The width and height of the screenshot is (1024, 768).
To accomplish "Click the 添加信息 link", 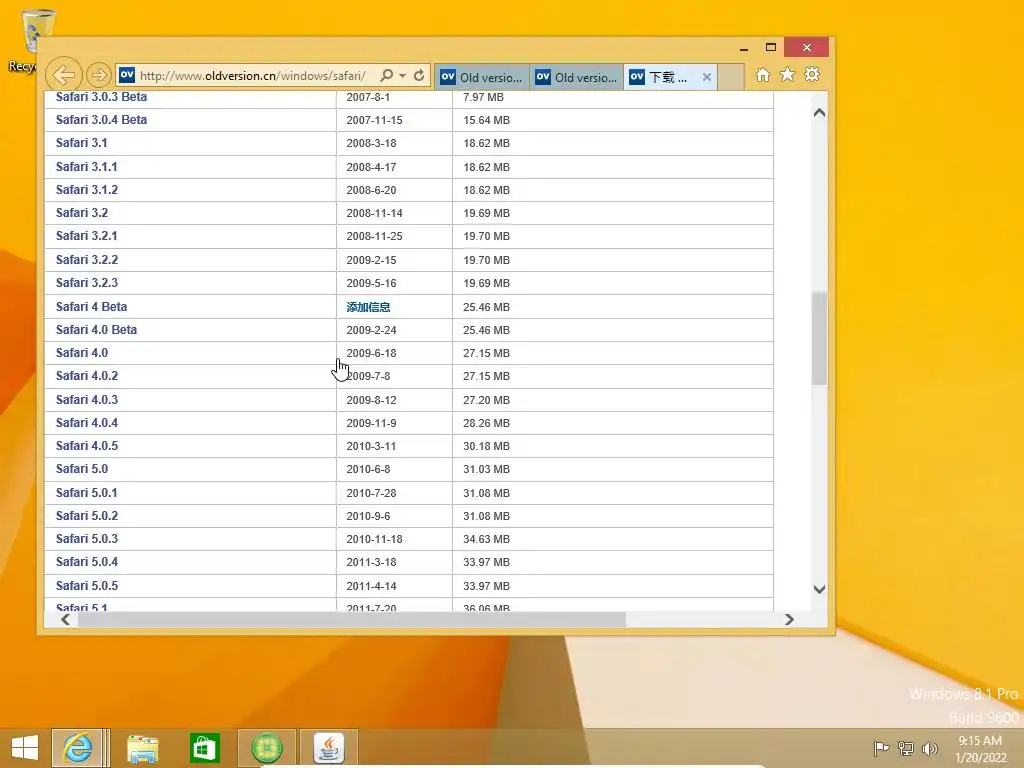I will click(x=368, y=307).
